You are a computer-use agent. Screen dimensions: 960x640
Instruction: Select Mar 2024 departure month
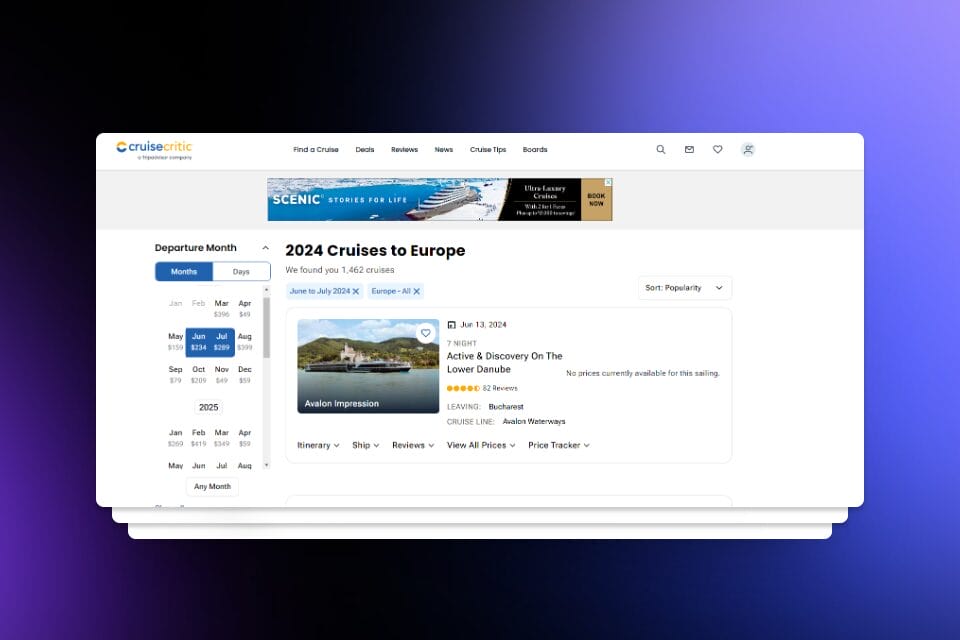[222, 309]
